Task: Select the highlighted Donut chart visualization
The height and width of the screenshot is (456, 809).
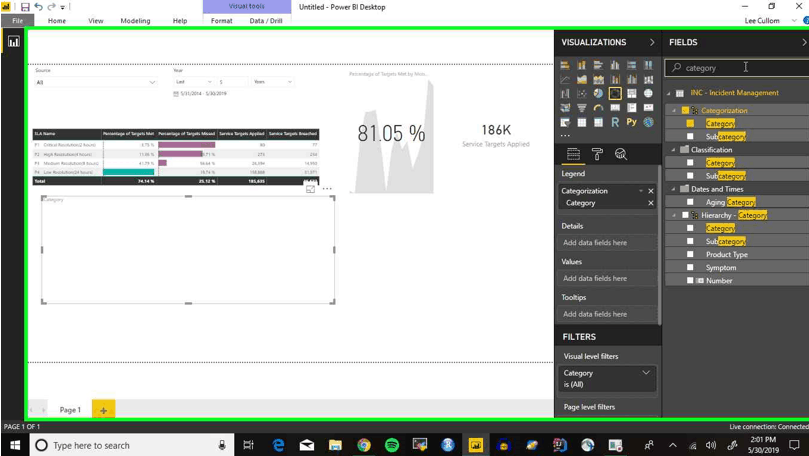Action: click(x=615, y=93)
